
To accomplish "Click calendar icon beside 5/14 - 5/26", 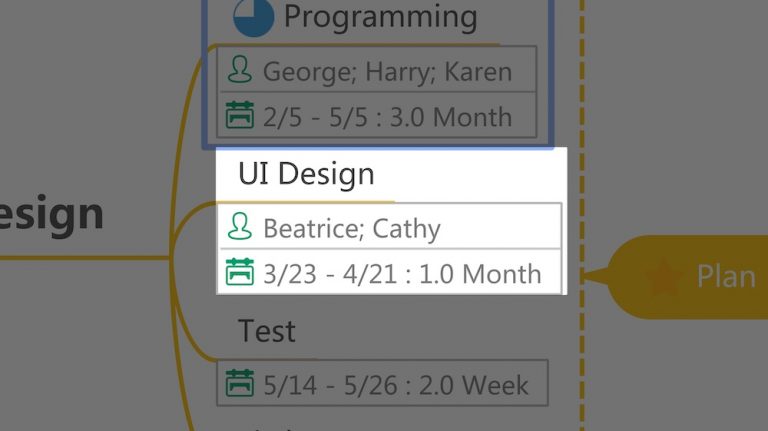I will (x=240, y=383).
